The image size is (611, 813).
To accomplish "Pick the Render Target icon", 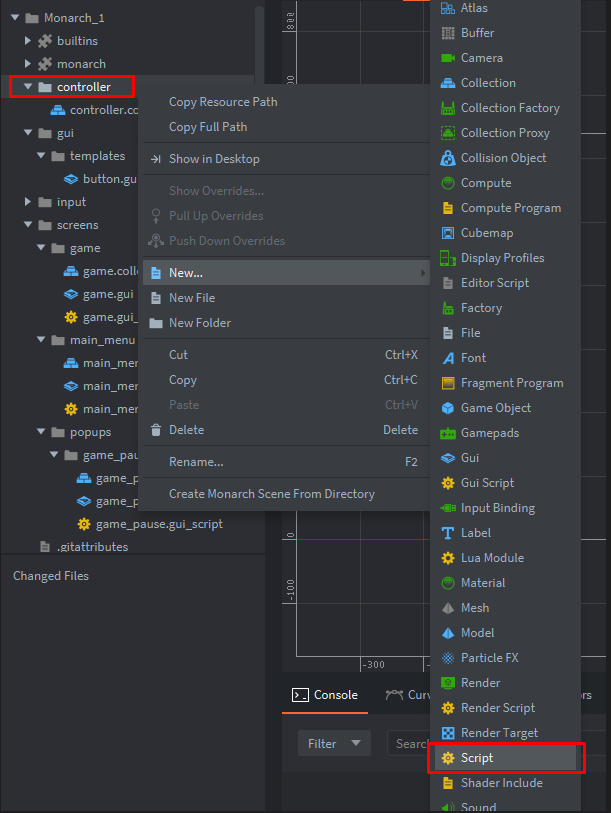I will click(x=447, y=733).
